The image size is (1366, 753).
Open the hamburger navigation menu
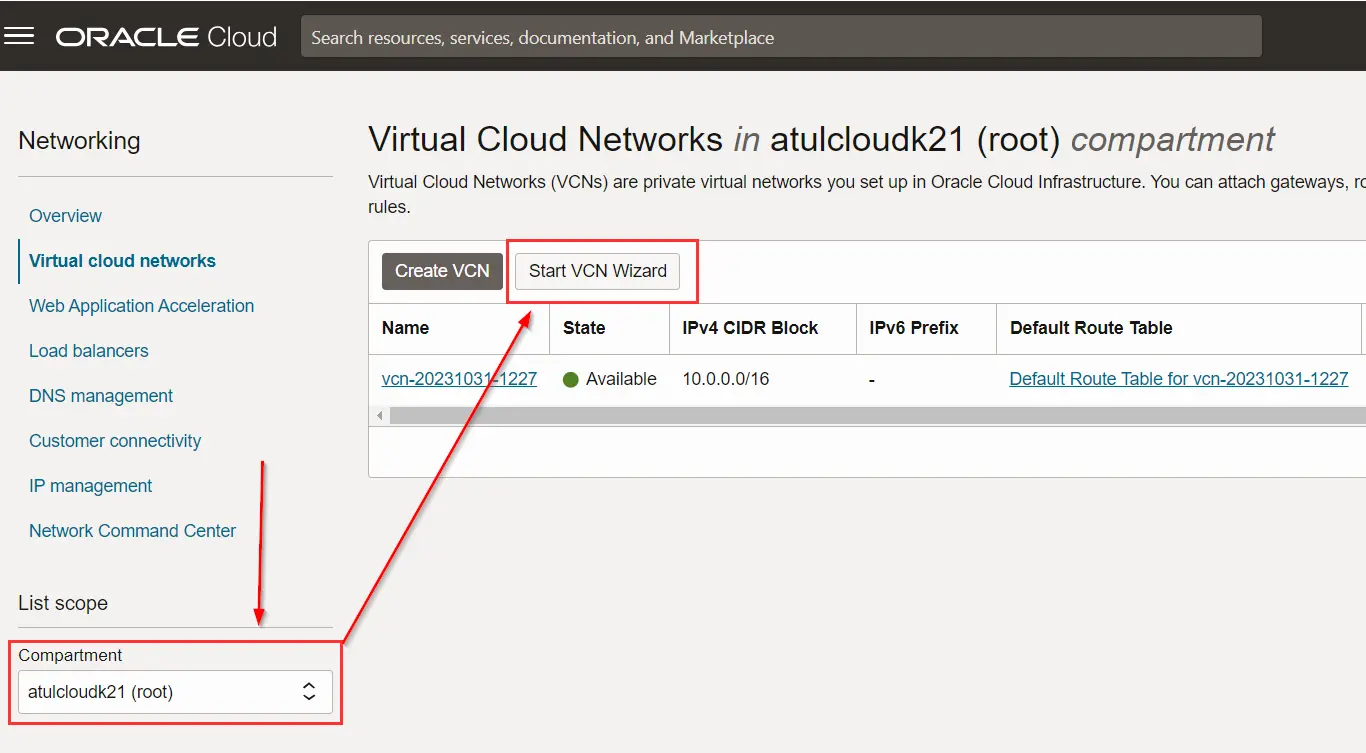coord(20,37)
